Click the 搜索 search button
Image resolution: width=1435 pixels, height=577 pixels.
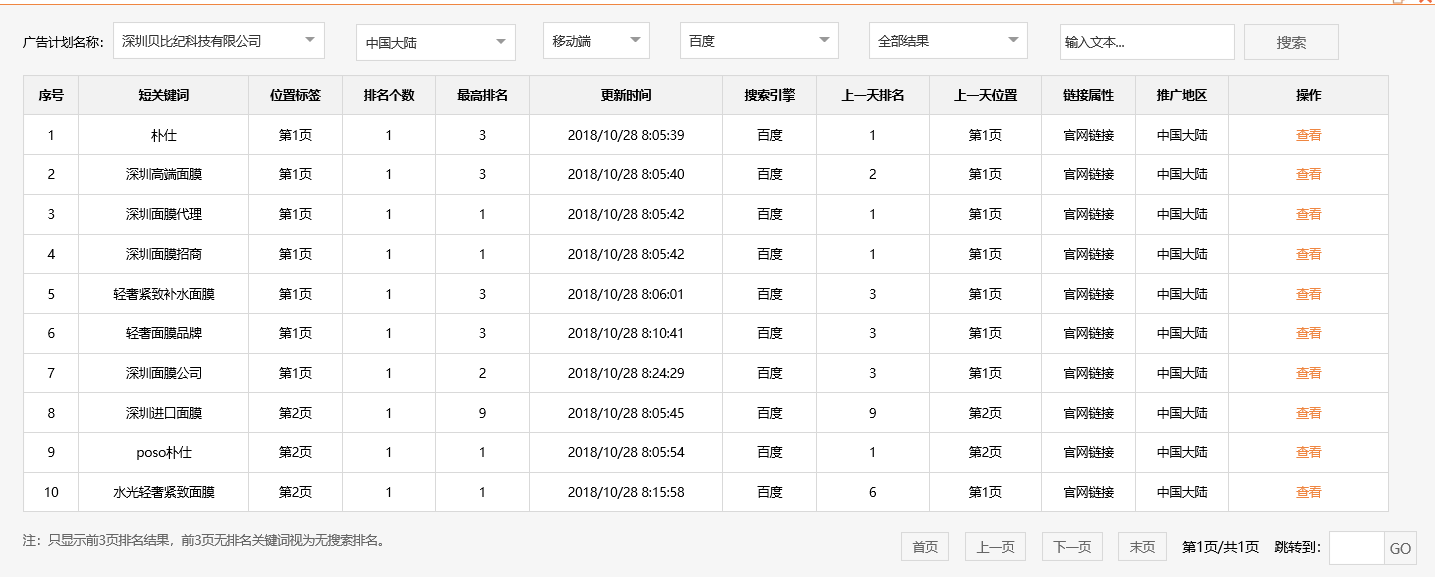pos(1290,41)
